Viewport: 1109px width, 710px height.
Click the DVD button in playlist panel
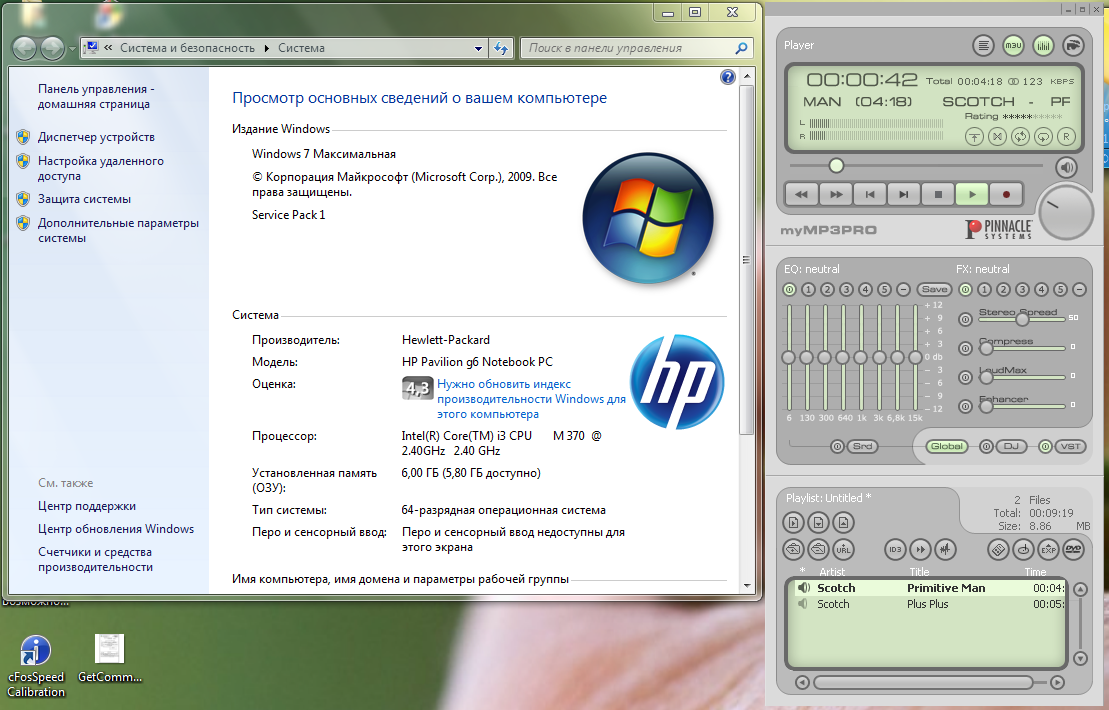1073,549
